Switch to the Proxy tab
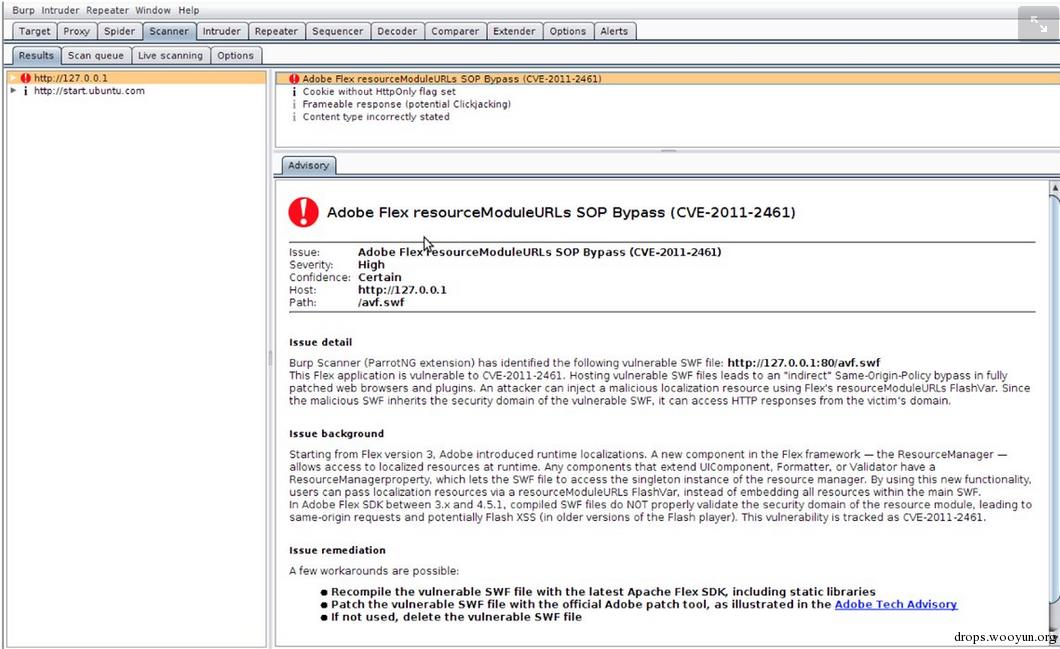This screenshot has height=649, width=1060. click(76, 31)
